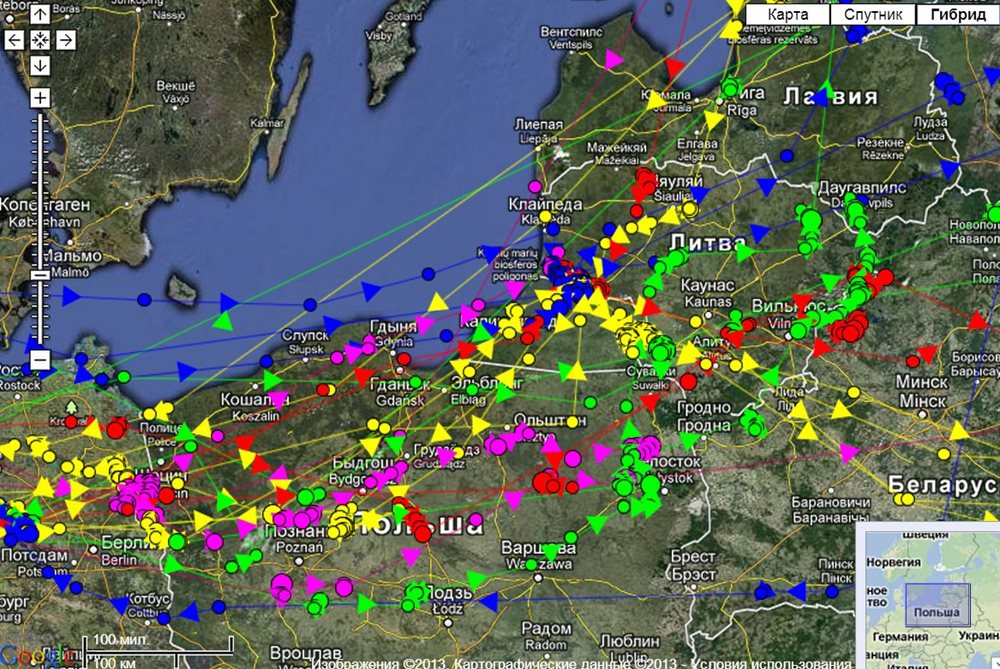Click the Люблин city label
The height and width of the screenshot is (669, 1000).
point(629,640)
